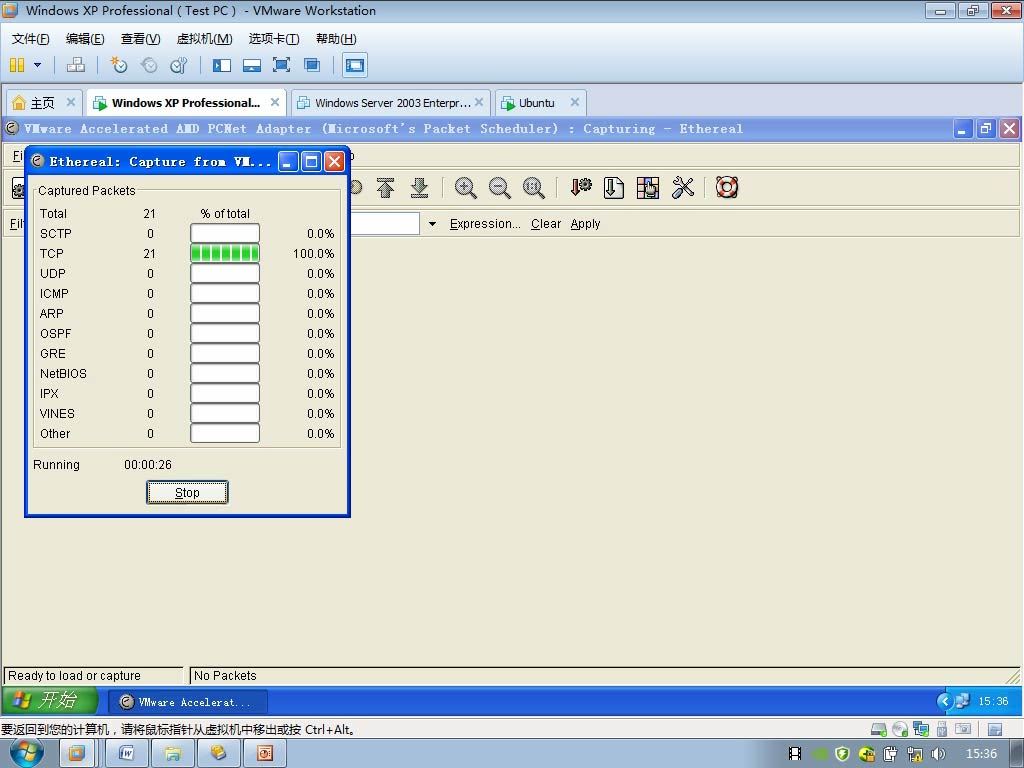Open file explorer from host taskbar
Screen dimensions: 1024x768
coord(172,754)
